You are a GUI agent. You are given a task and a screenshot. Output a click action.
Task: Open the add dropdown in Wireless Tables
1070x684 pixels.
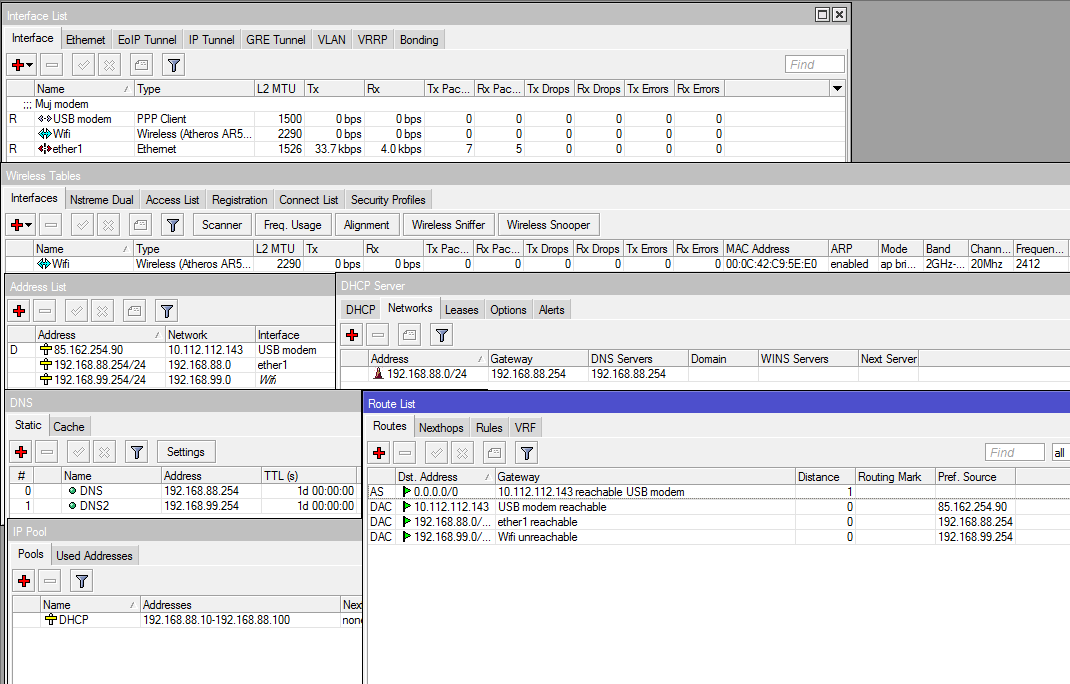tap(21, 225)
